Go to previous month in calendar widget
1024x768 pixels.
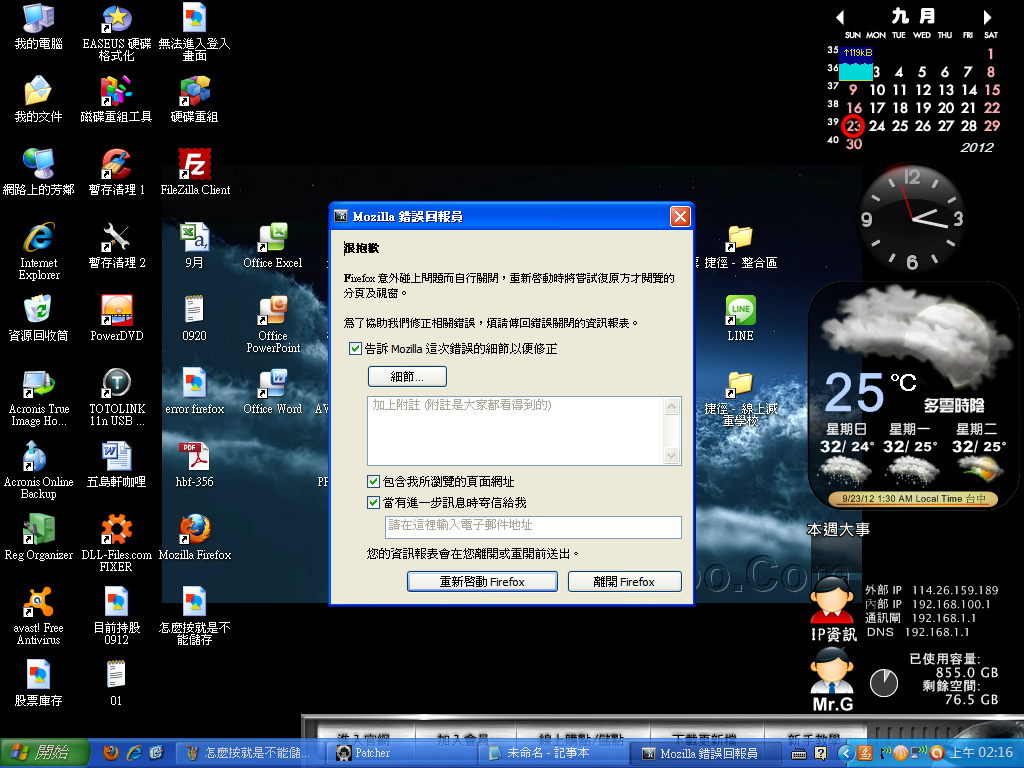click(x=840, y=17)
